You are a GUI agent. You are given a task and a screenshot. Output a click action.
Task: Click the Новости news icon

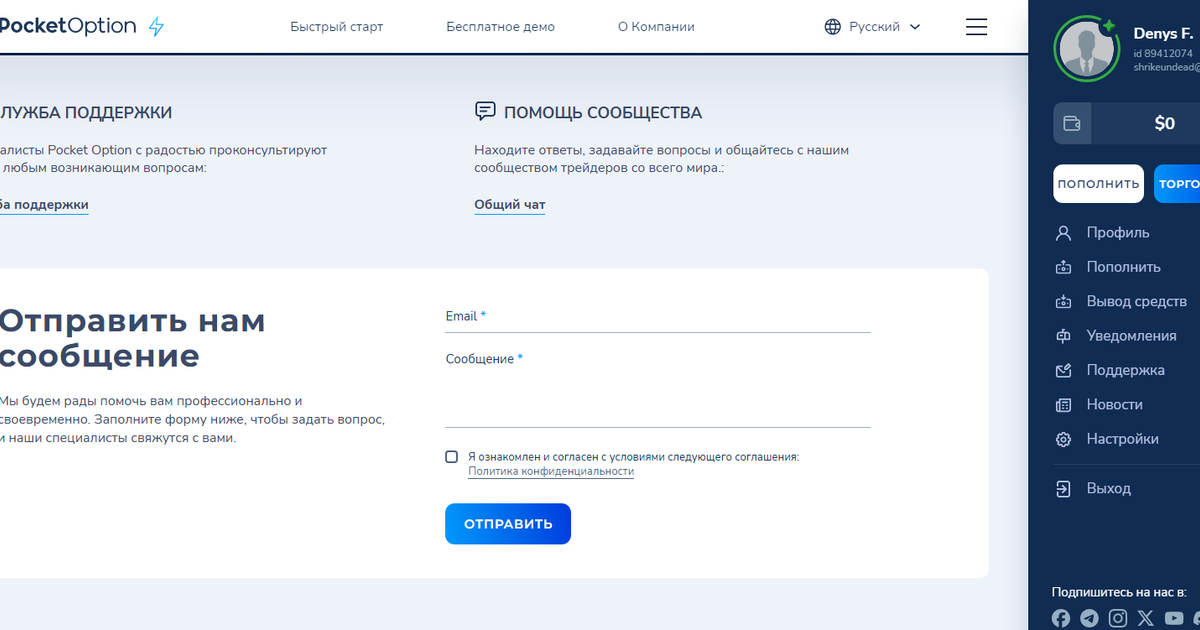point(1064,405)
